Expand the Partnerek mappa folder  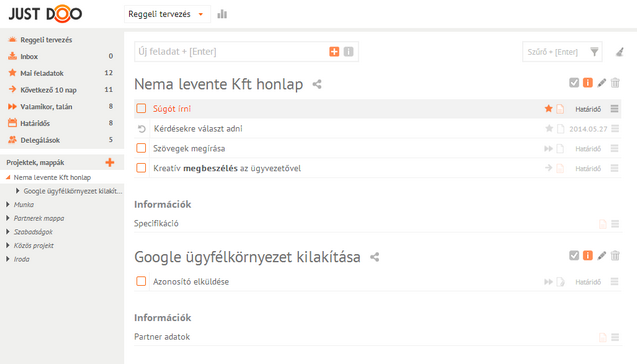(x=8, y=218)
